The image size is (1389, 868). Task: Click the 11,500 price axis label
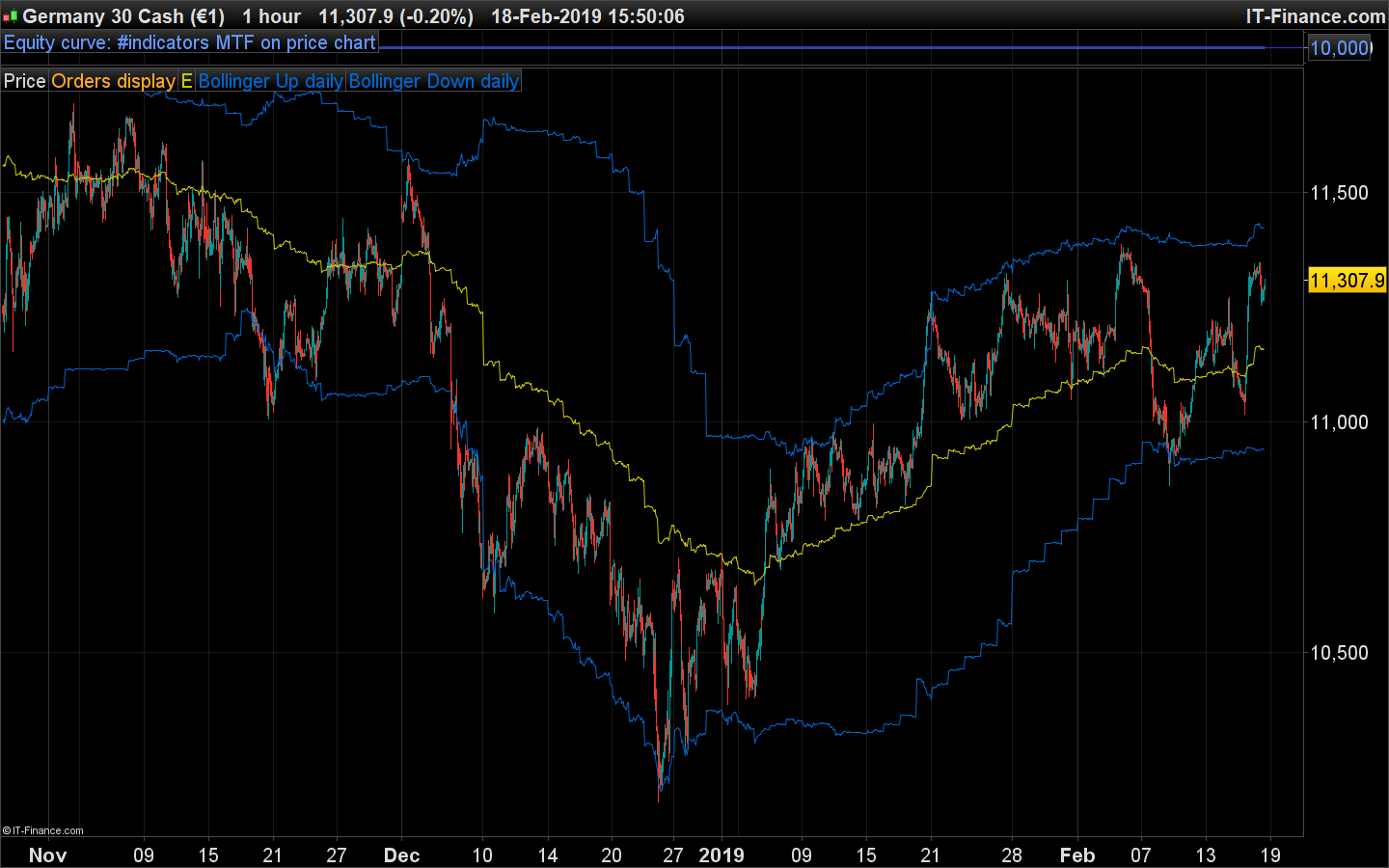1339,192
